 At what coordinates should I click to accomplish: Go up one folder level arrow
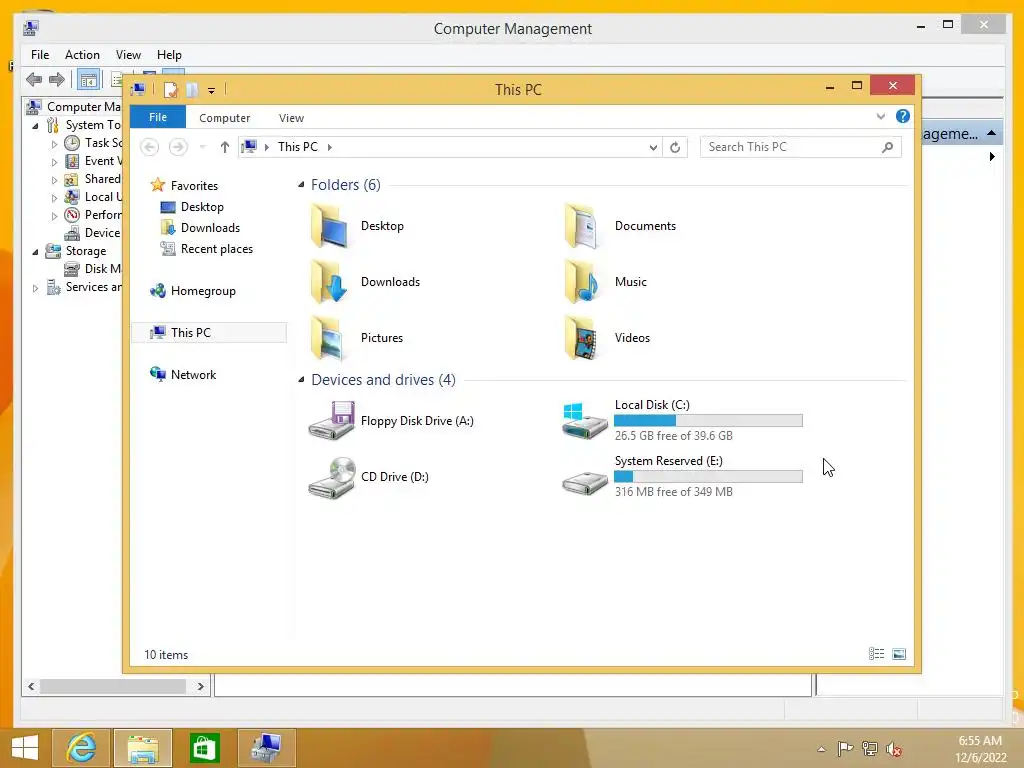click(x=225, y=147)
